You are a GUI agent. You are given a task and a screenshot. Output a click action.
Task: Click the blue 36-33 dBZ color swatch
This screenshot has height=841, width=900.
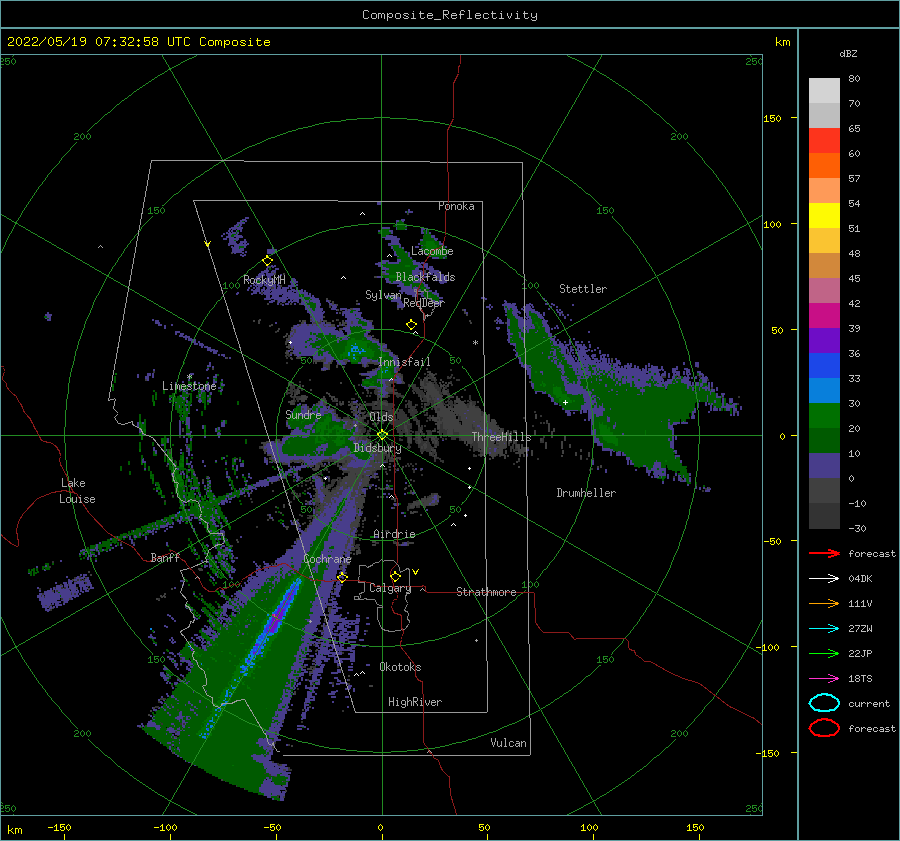[824, 366]
